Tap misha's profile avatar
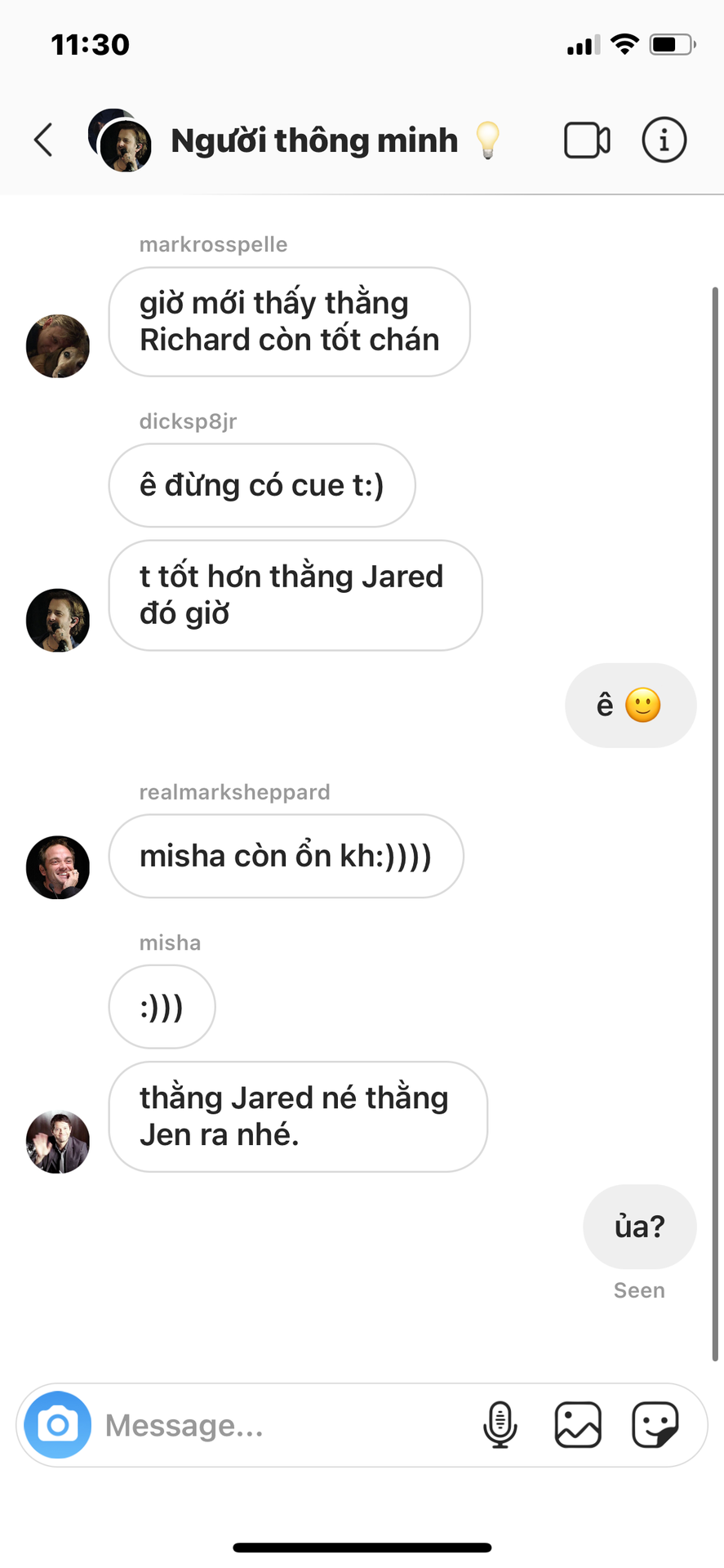The width and height of the screenshot is (724, 1568). pos(58,1142)
